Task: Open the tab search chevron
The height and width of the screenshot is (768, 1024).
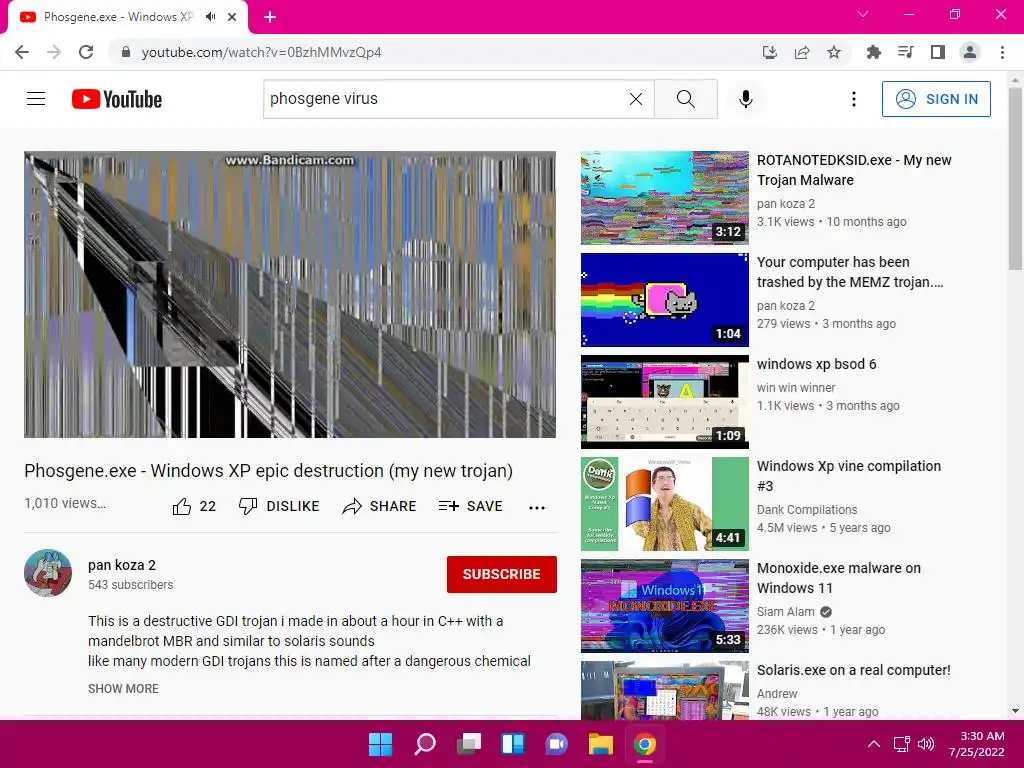Action: (863, 14)
